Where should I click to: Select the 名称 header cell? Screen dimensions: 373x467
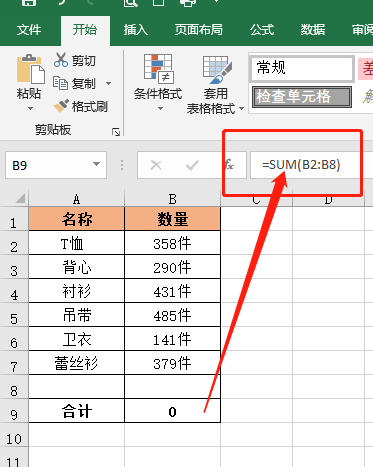coord(77,219)
